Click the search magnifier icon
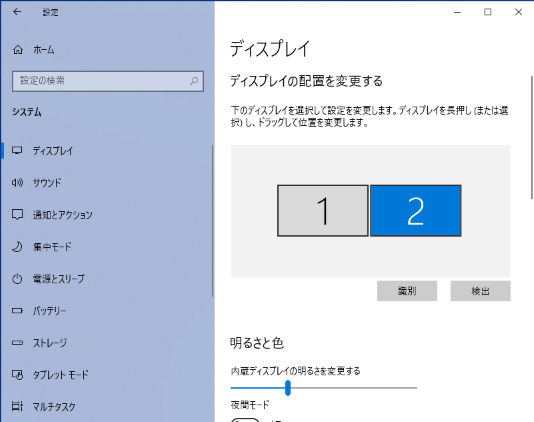Screen dimensions: 534x422 (194, 81)
